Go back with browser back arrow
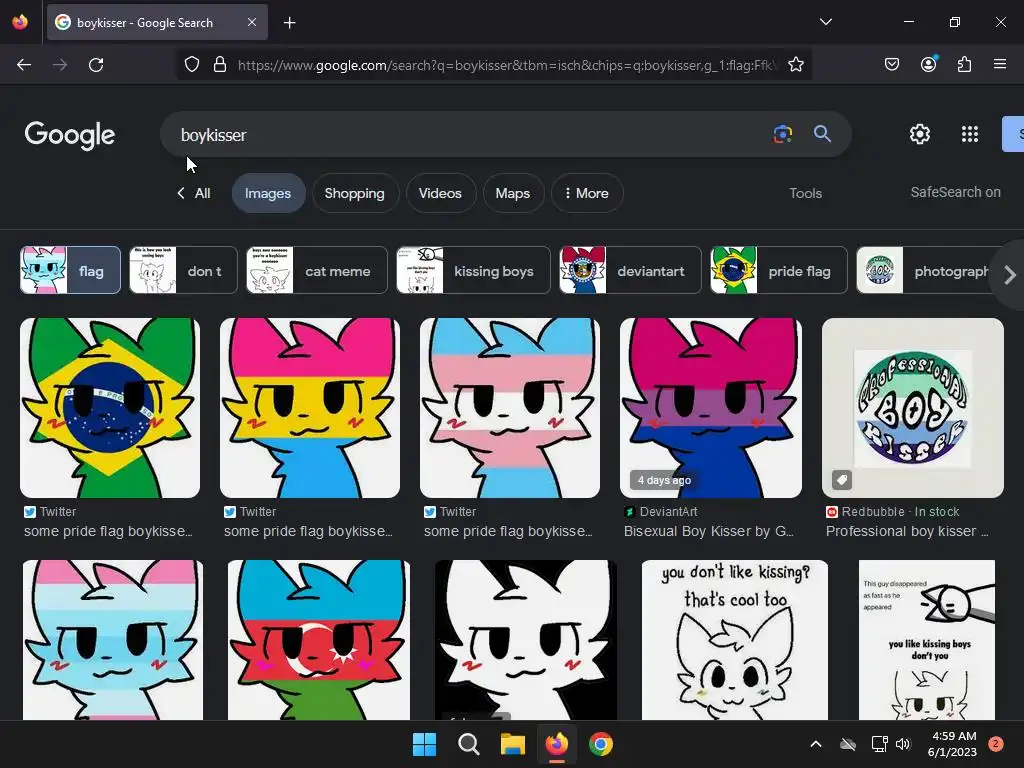 24,65
